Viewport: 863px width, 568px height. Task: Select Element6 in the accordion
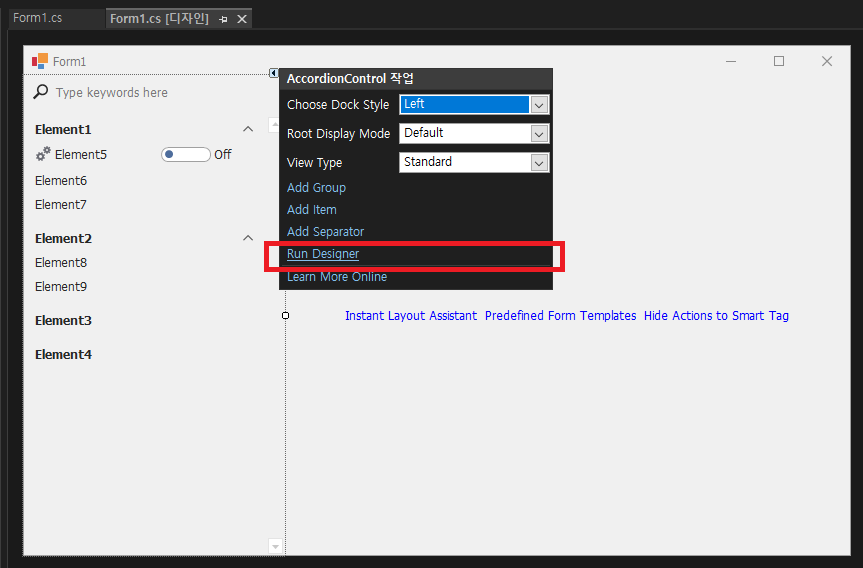click(61, 181)
